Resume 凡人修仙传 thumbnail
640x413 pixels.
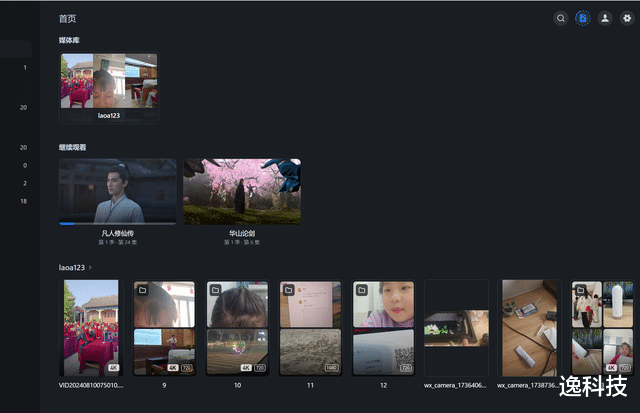(x=118, y=191)
